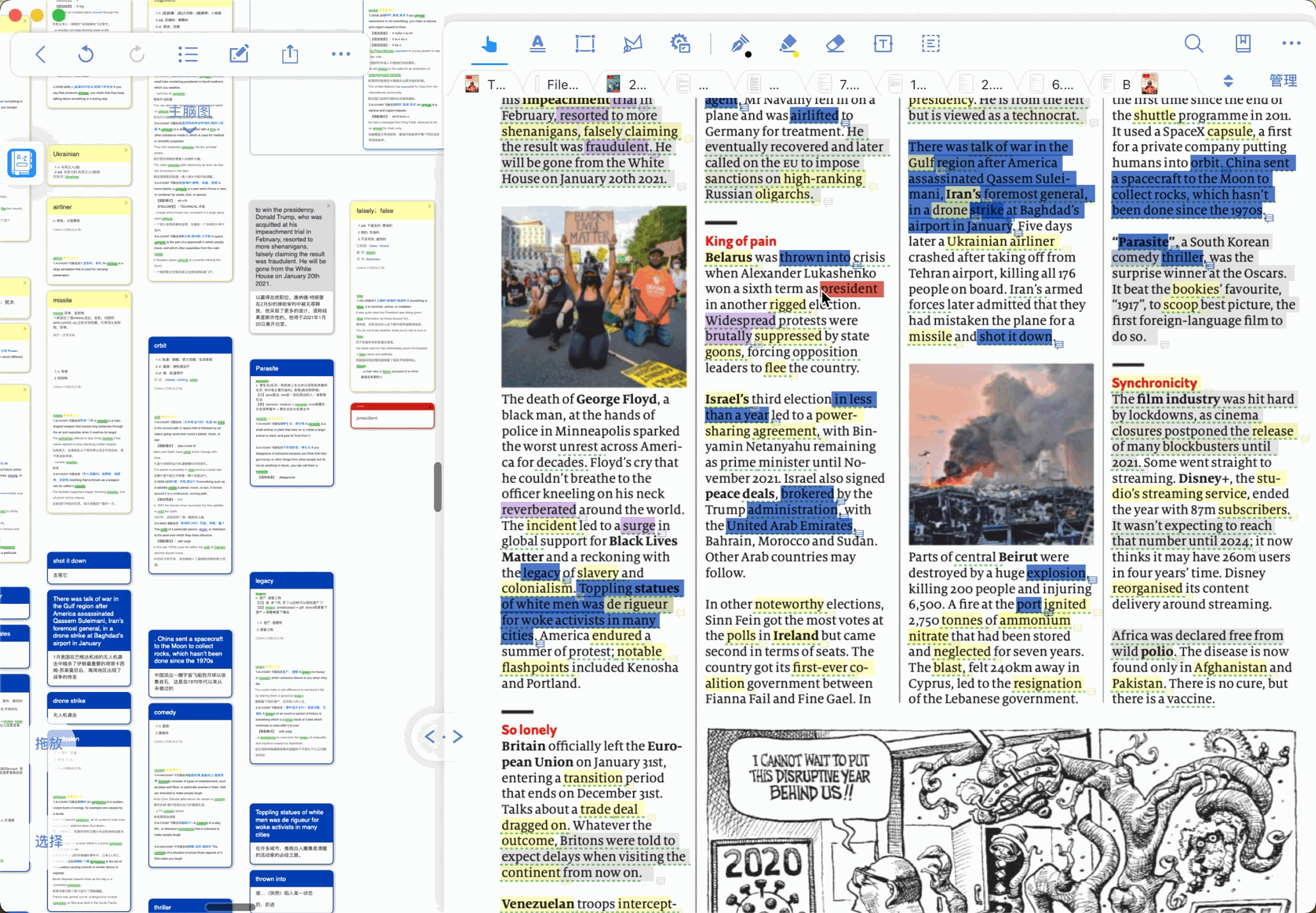Open the bookmark panel icon

(1243, 43)
